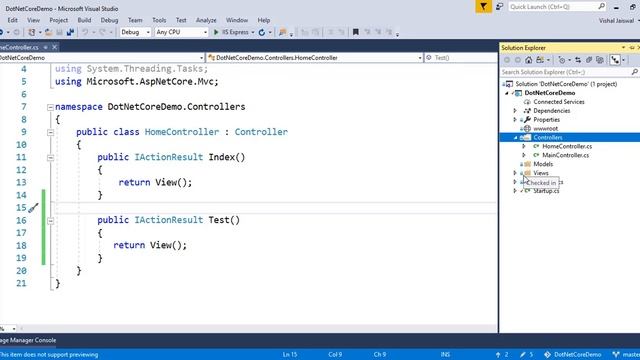Expand HomeController.cs node arrow
The width and height of the screenshot is (640, 360).
tap(524, 146)
